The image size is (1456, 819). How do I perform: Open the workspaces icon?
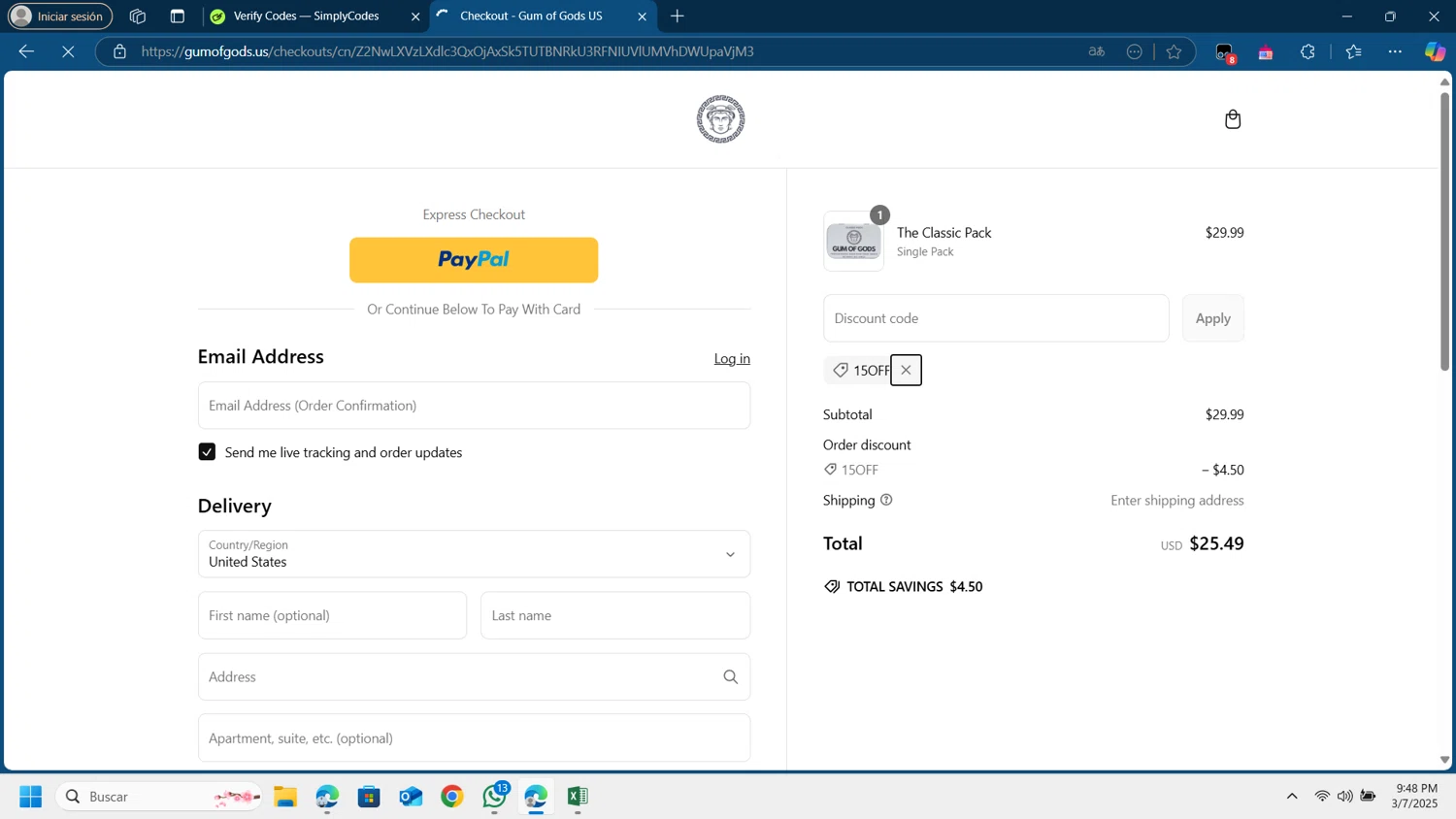(137, 16)
